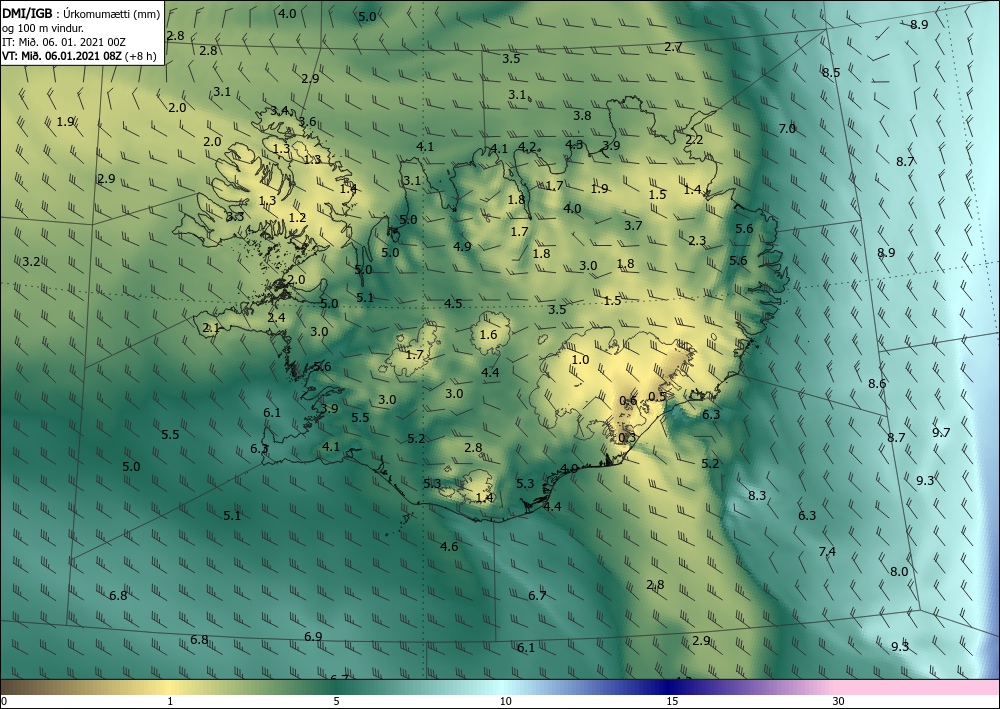
Task: Click the 2.2 precipitation value
Action: [694, 140]
